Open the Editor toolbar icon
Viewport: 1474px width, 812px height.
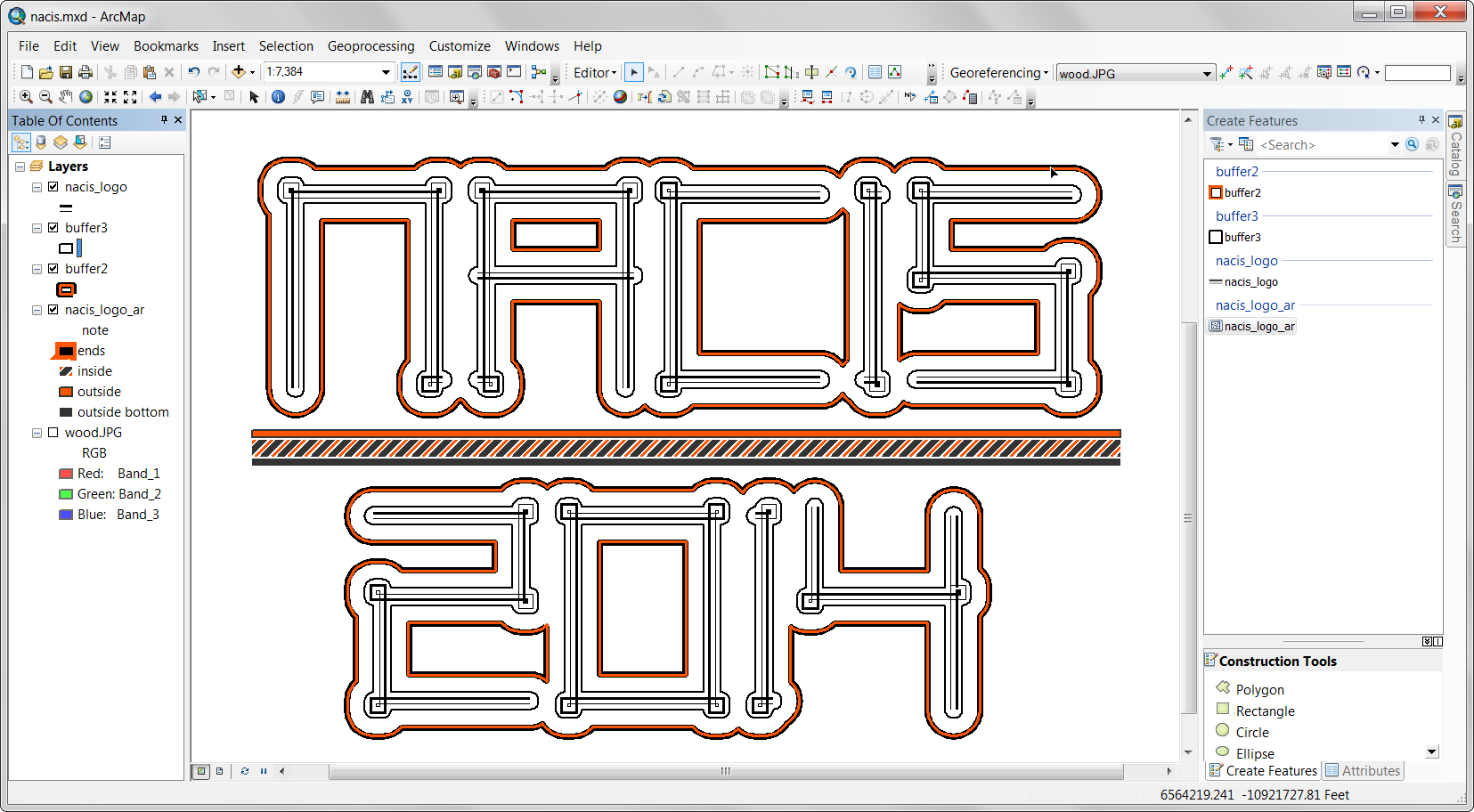coord(410,72)
